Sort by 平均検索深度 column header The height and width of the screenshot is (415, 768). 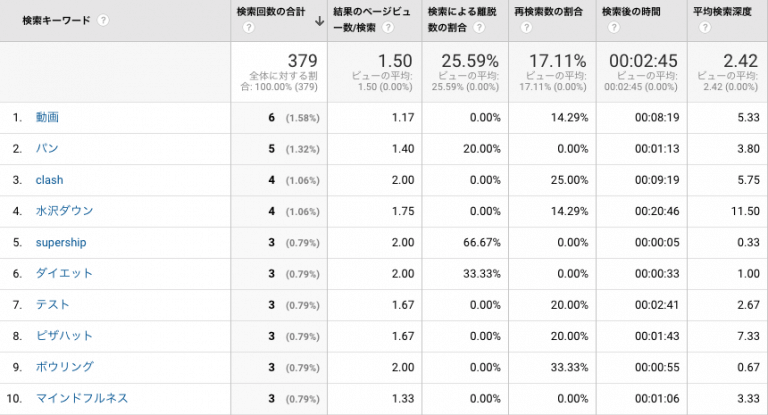(722, 12)
